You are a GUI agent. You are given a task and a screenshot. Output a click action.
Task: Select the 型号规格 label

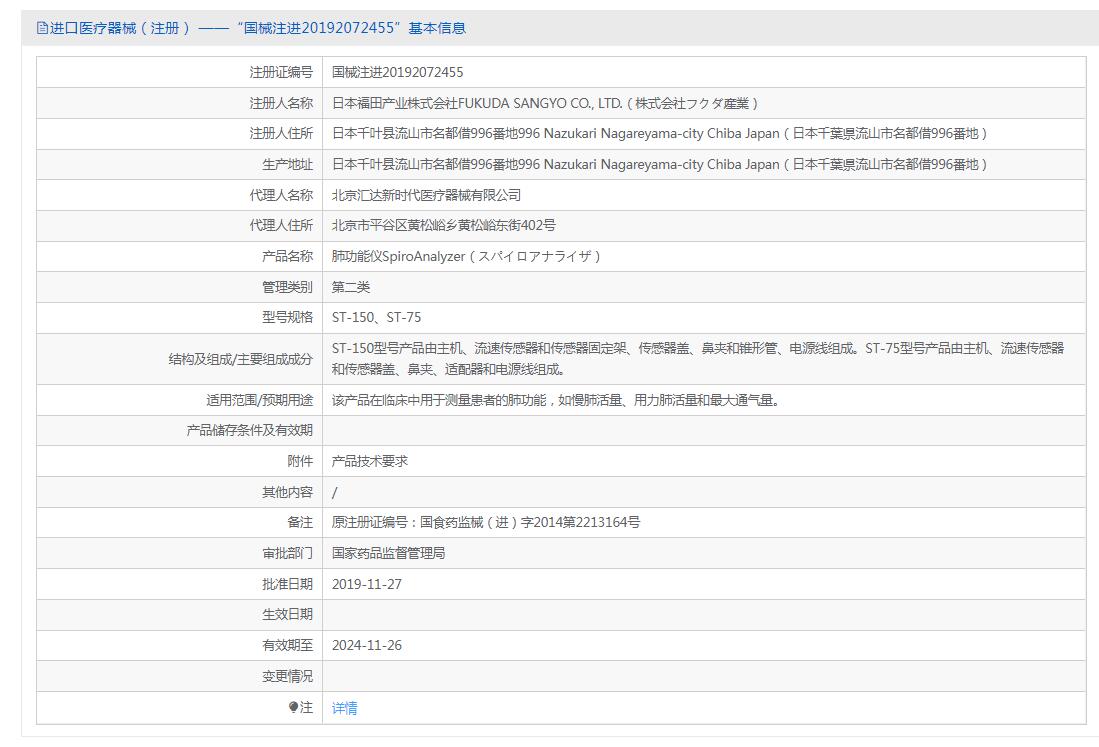pos(287,317)
